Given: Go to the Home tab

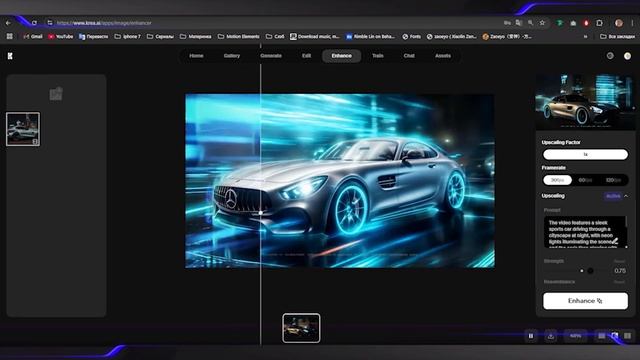Looking at the screenshot, I should 196,56.
